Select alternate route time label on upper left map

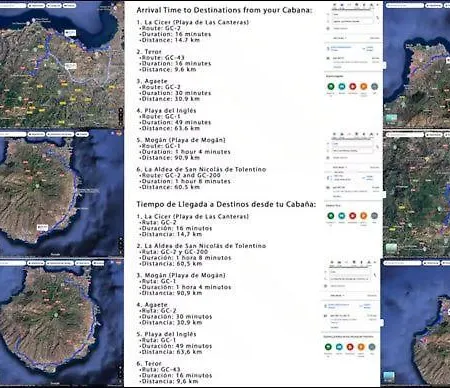(x=70, y=66)
